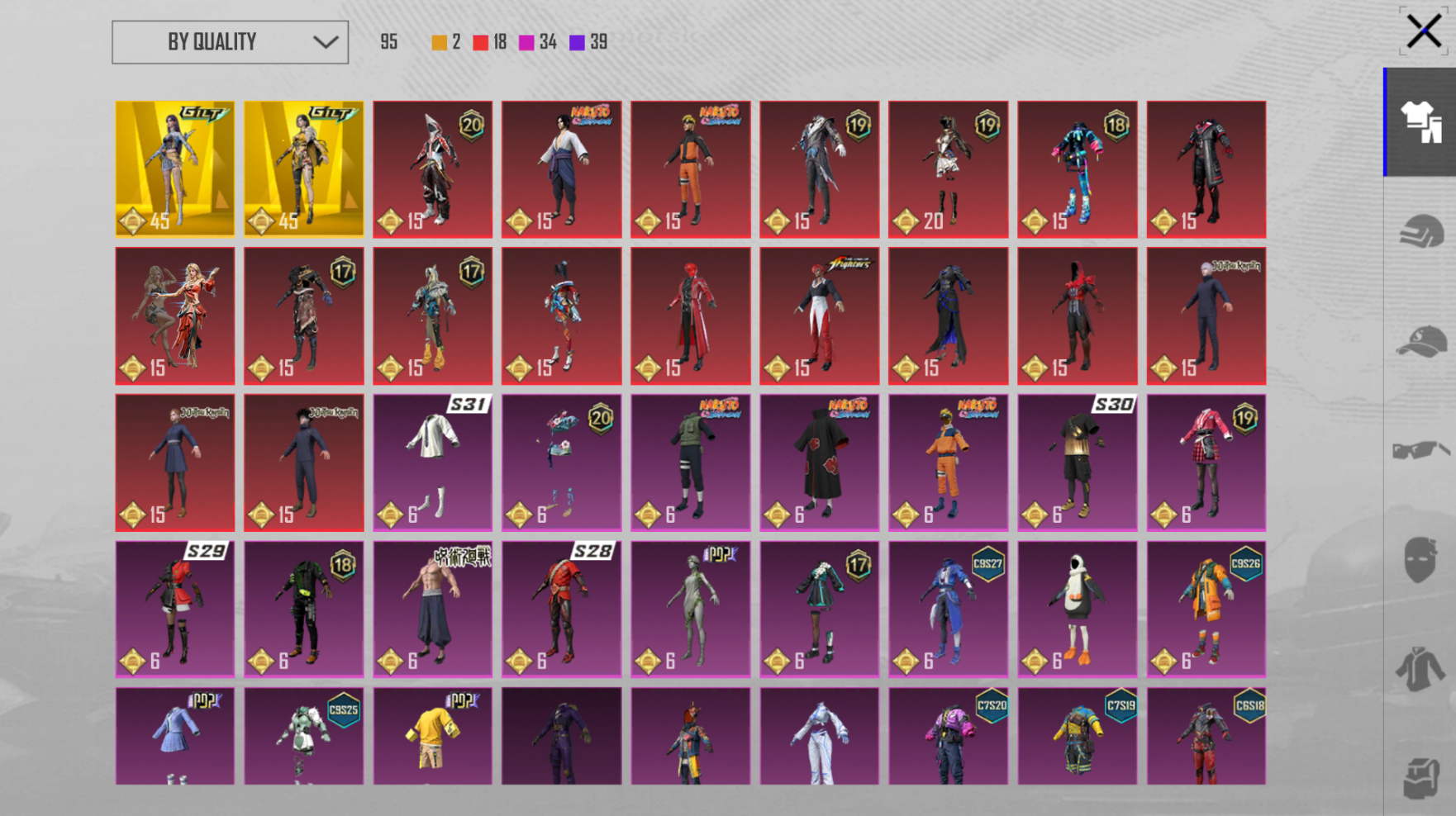
Task: Pick the red-haired yellow-legged outfit
Action: click(x=691, y=737)
